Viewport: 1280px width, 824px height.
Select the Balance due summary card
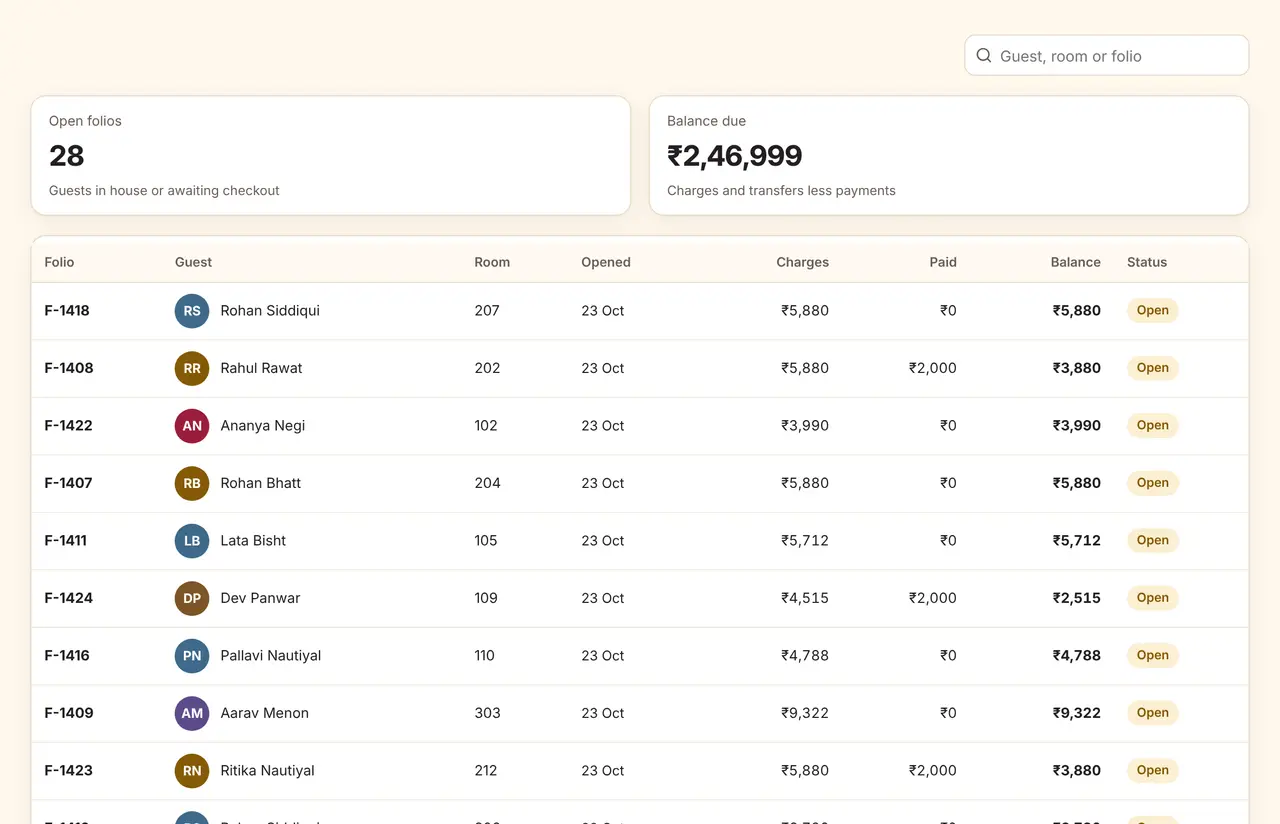[949, 156]
